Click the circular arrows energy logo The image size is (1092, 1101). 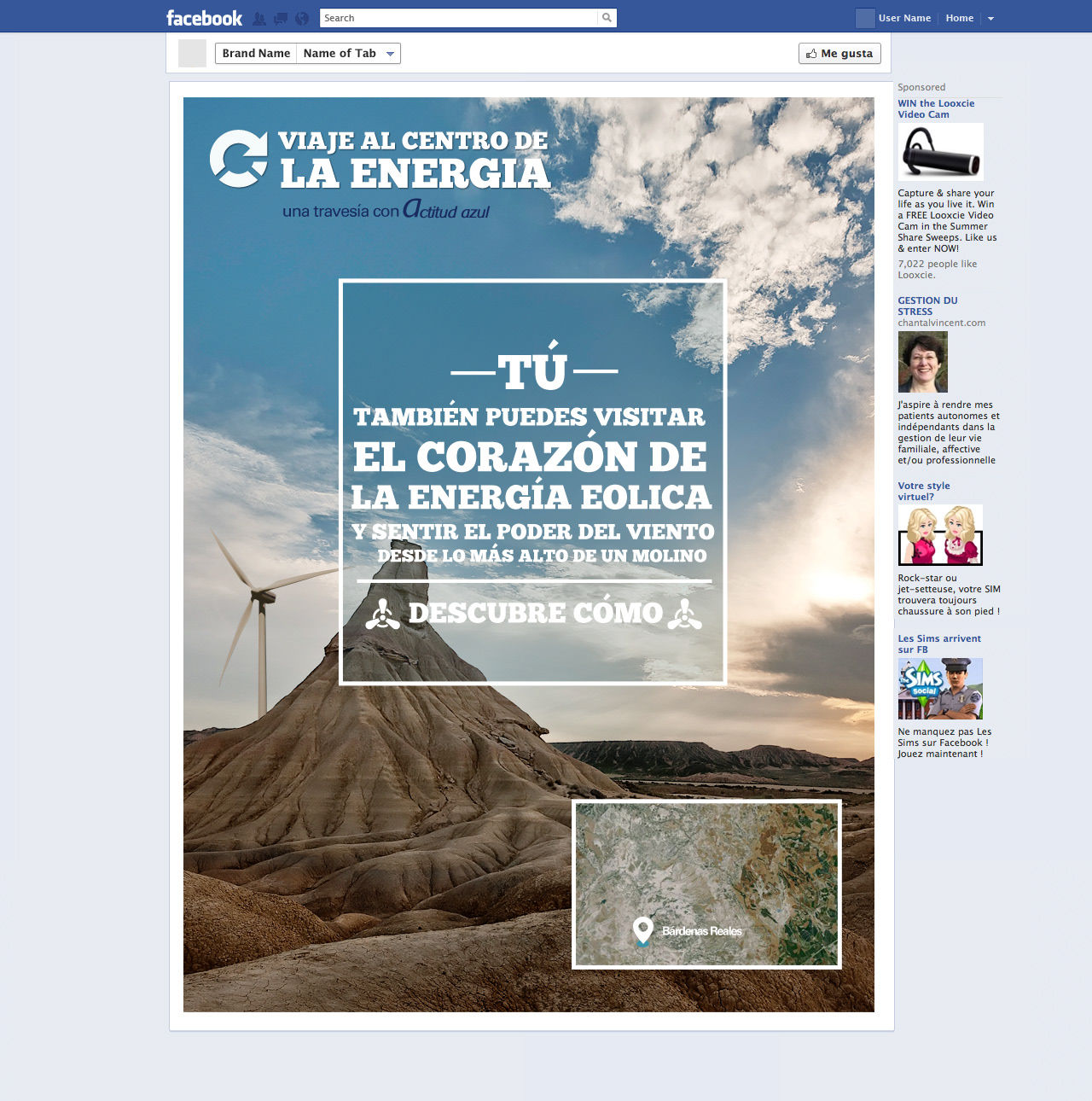coord(239,159)
